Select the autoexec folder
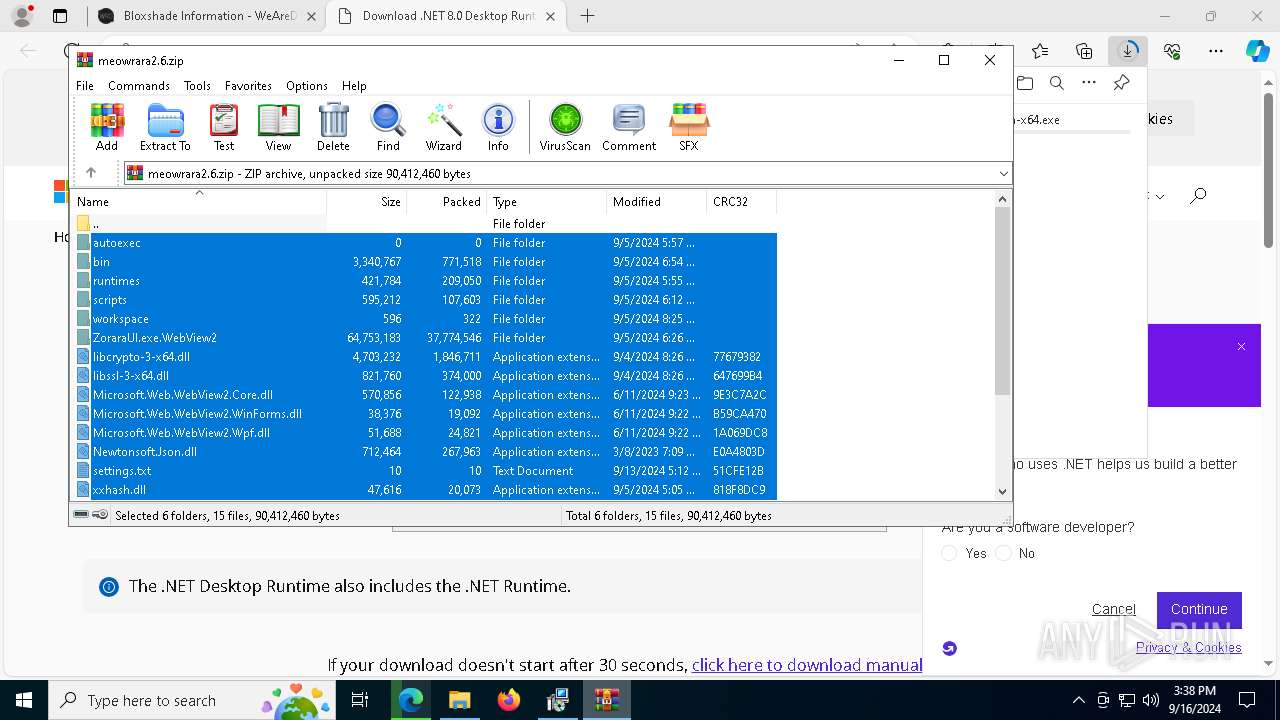This screenshot has height=720, width=1280. click(424, 243)
